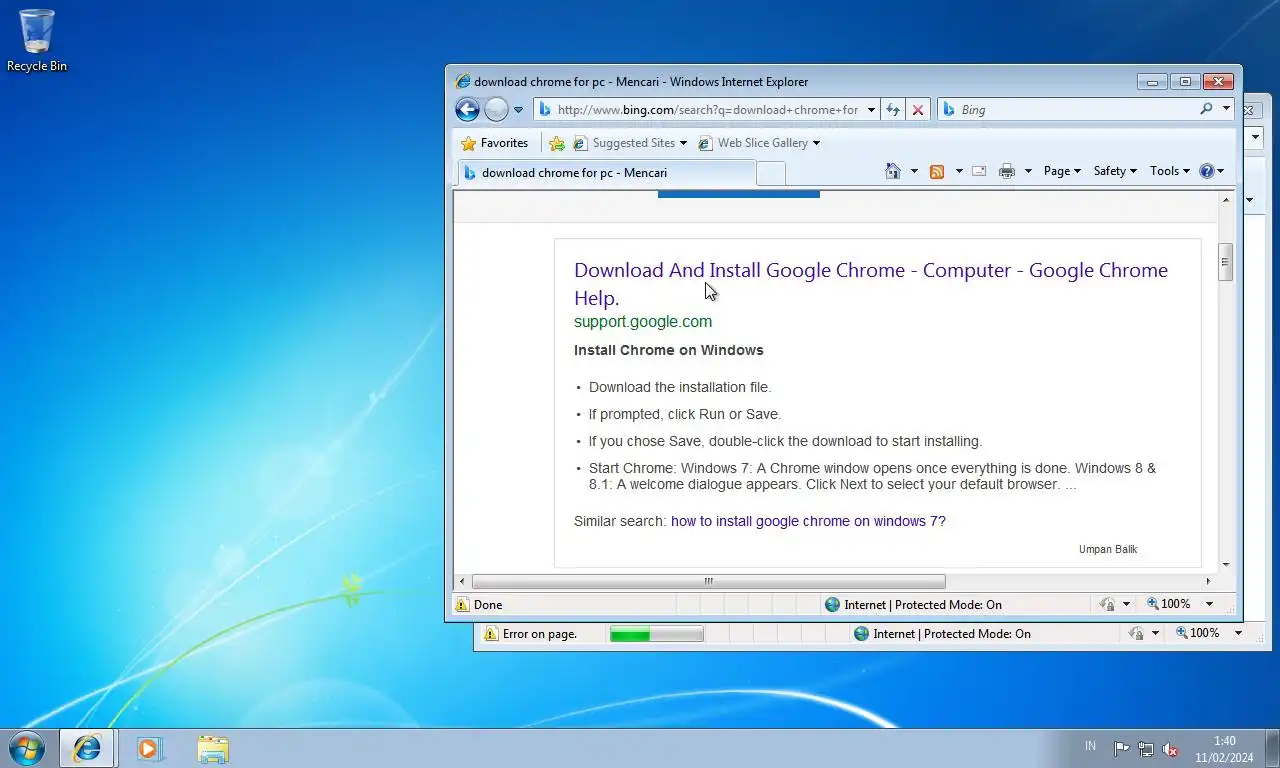This screenshot has height=768, width=1280.
Task: Expand the feeds dropdown arrow
Action: tap(959, 171)
